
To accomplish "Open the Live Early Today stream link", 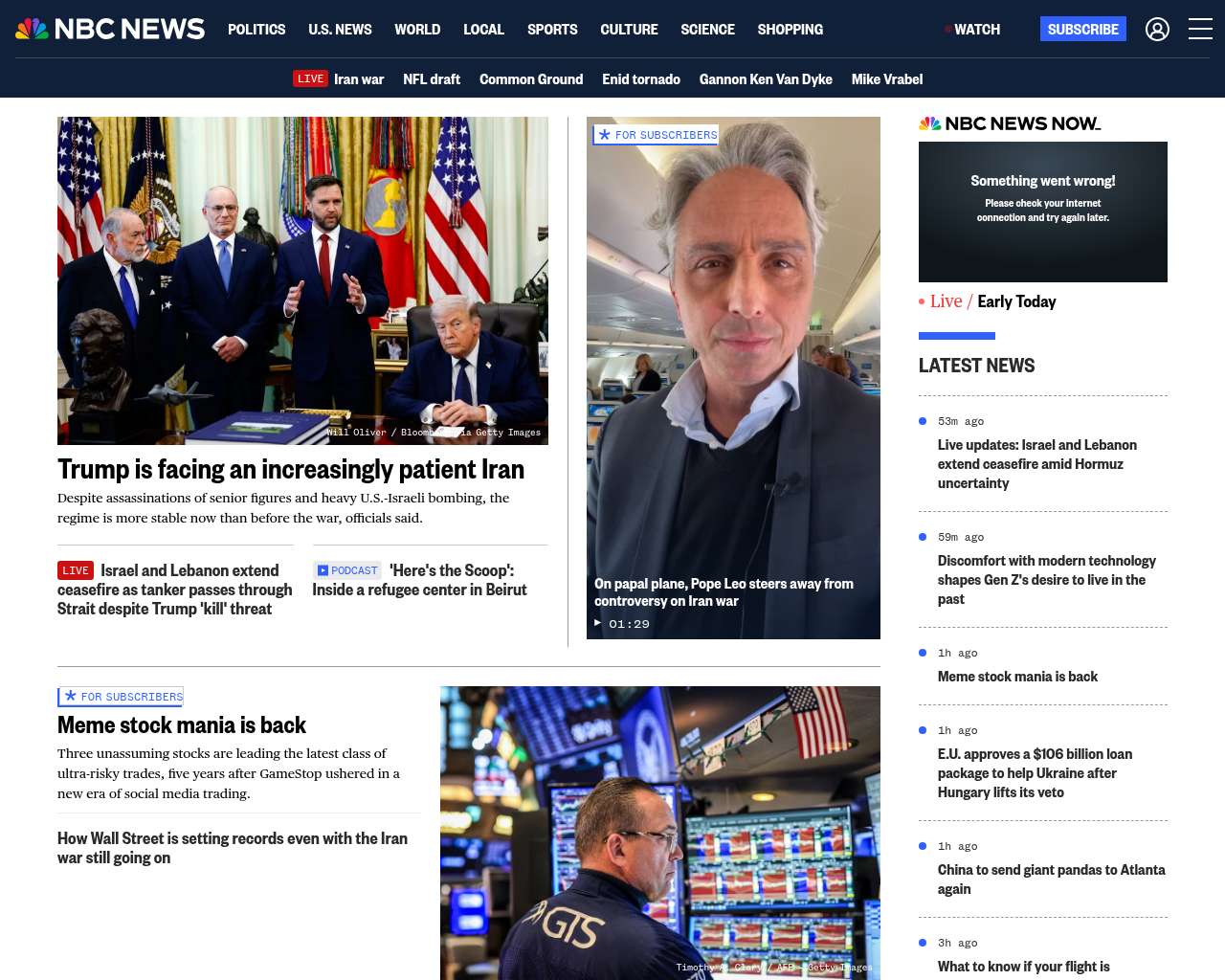I will (x=988, y=301).
